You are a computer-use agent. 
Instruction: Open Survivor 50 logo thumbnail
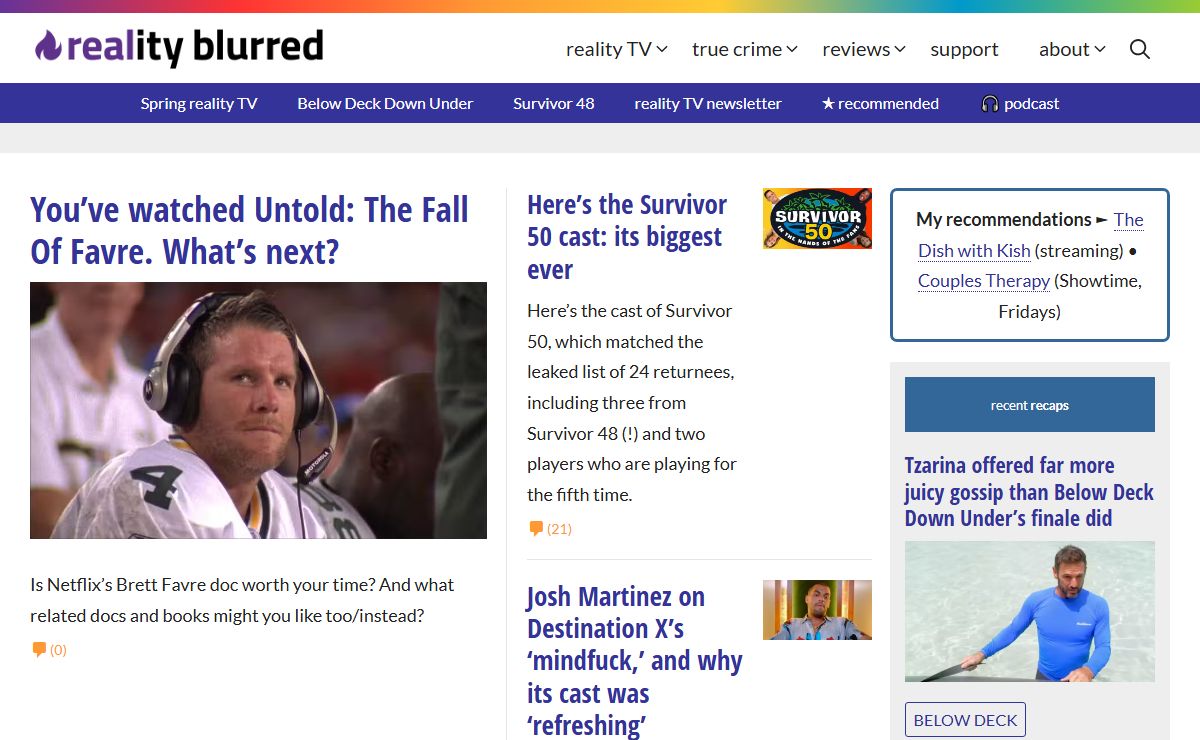click(817, 218)
